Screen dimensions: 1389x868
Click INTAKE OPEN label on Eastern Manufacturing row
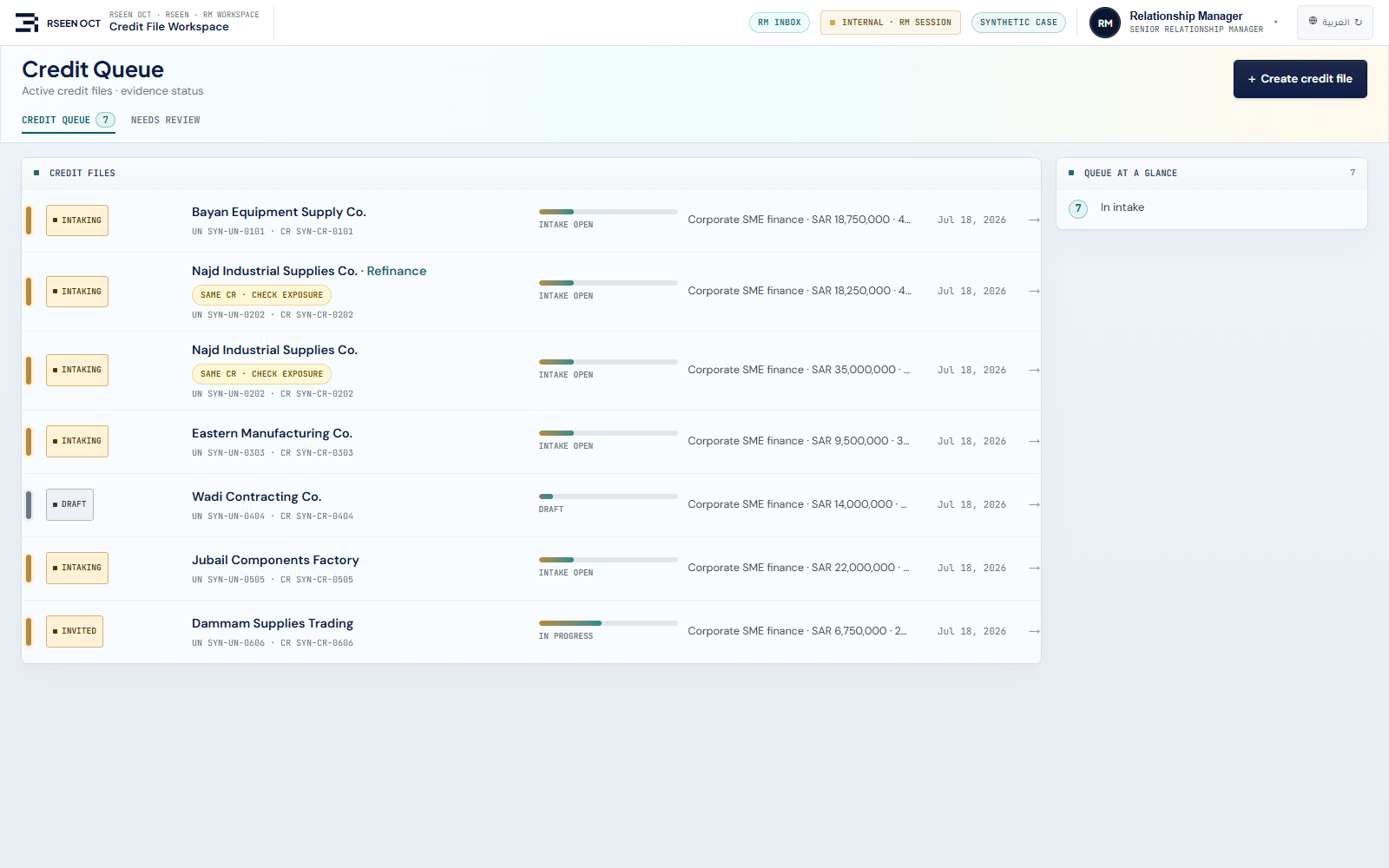pyautogui.click(x=566, y=446)
